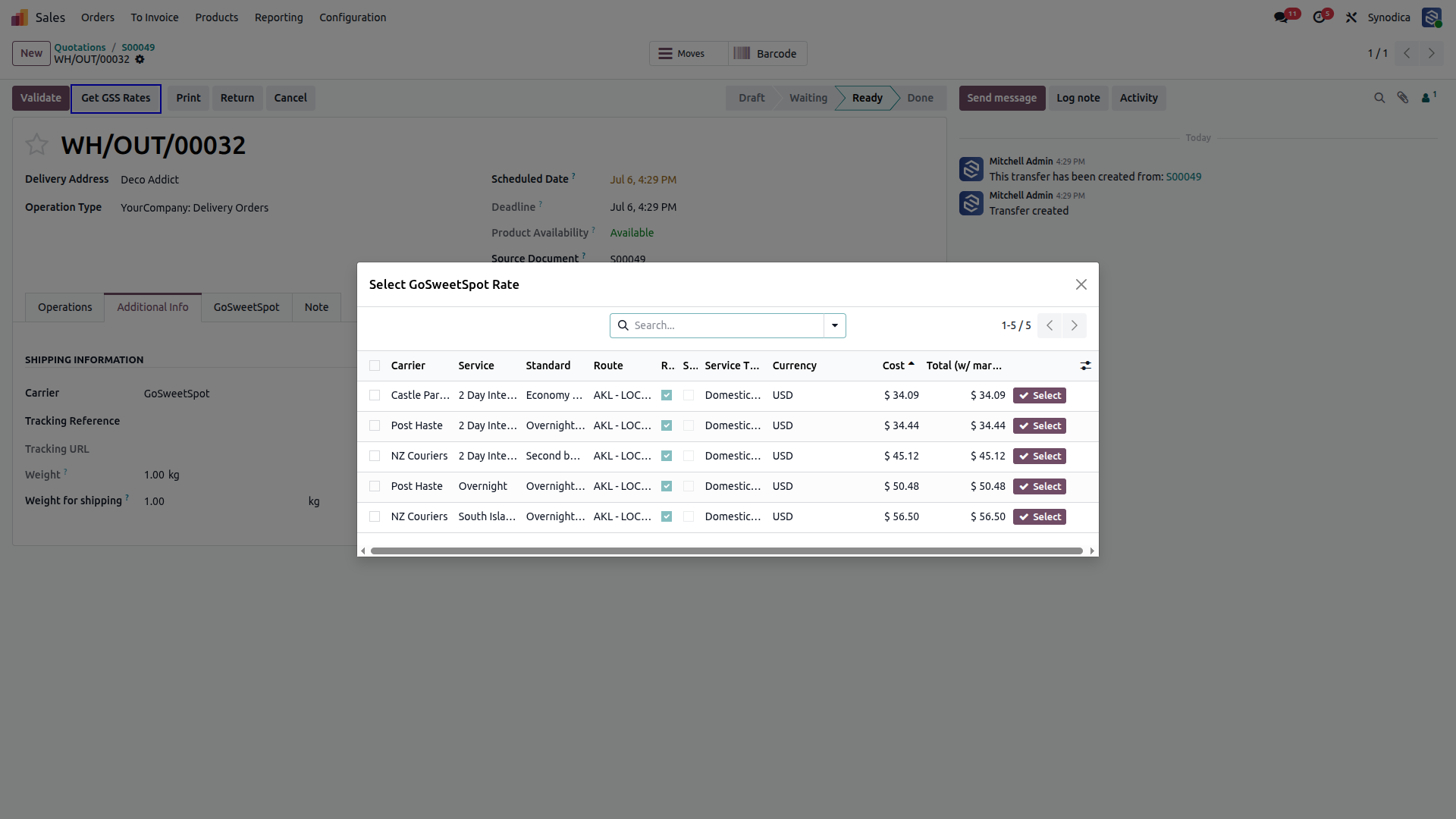
Task: Open the chat messages icon in the top bar
Action: point(1281,17)
